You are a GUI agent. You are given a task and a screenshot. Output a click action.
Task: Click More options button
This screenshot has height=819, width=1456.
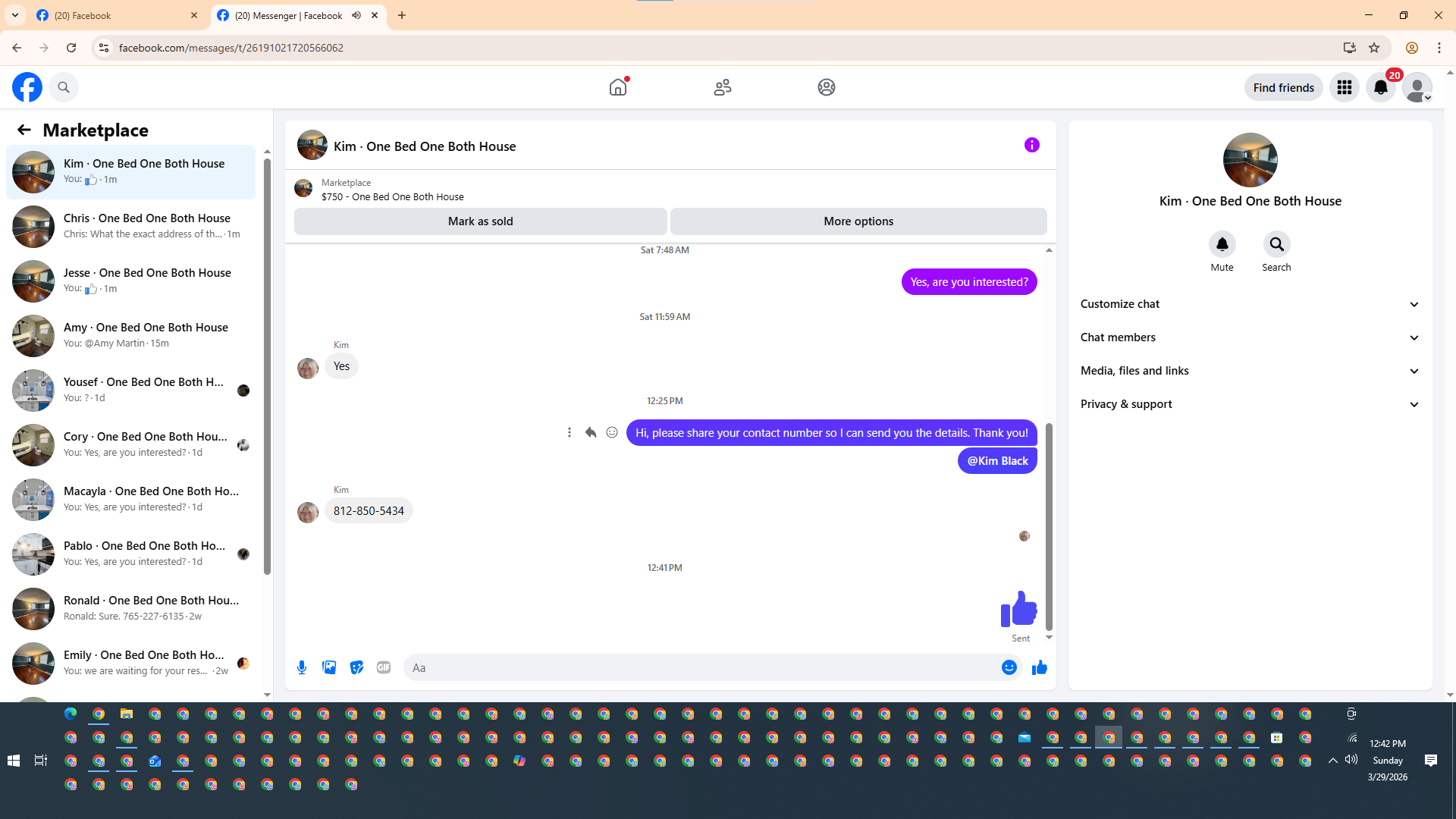click(x=858, y=221)
